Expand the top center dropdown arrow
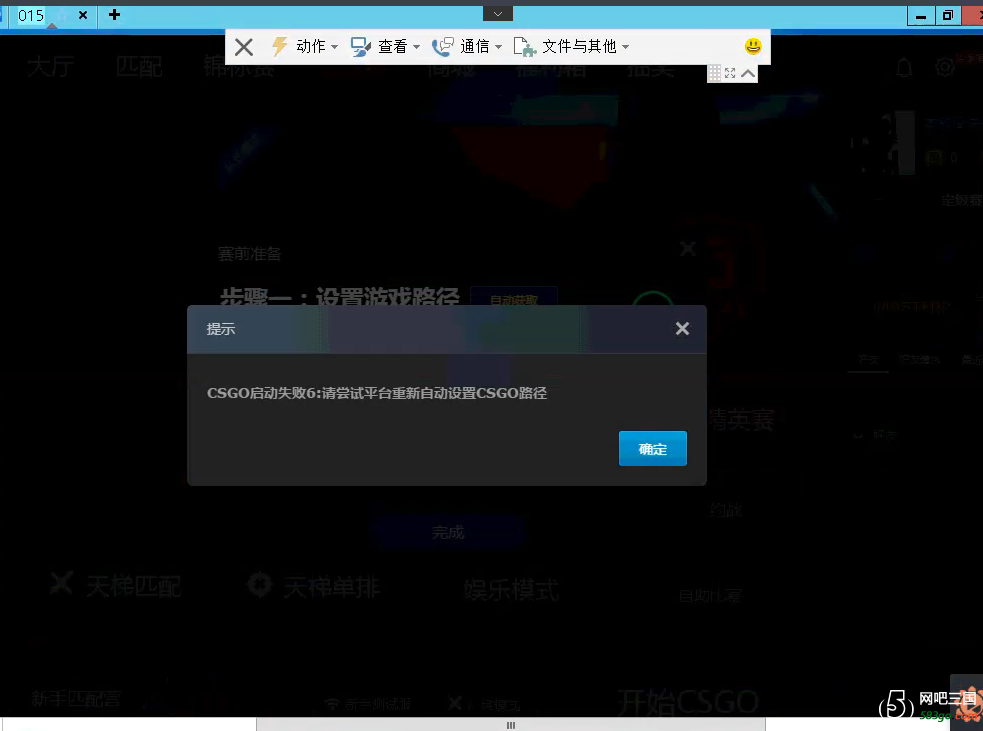This screenshot has width=983, height=731. [x=498, y=13]
